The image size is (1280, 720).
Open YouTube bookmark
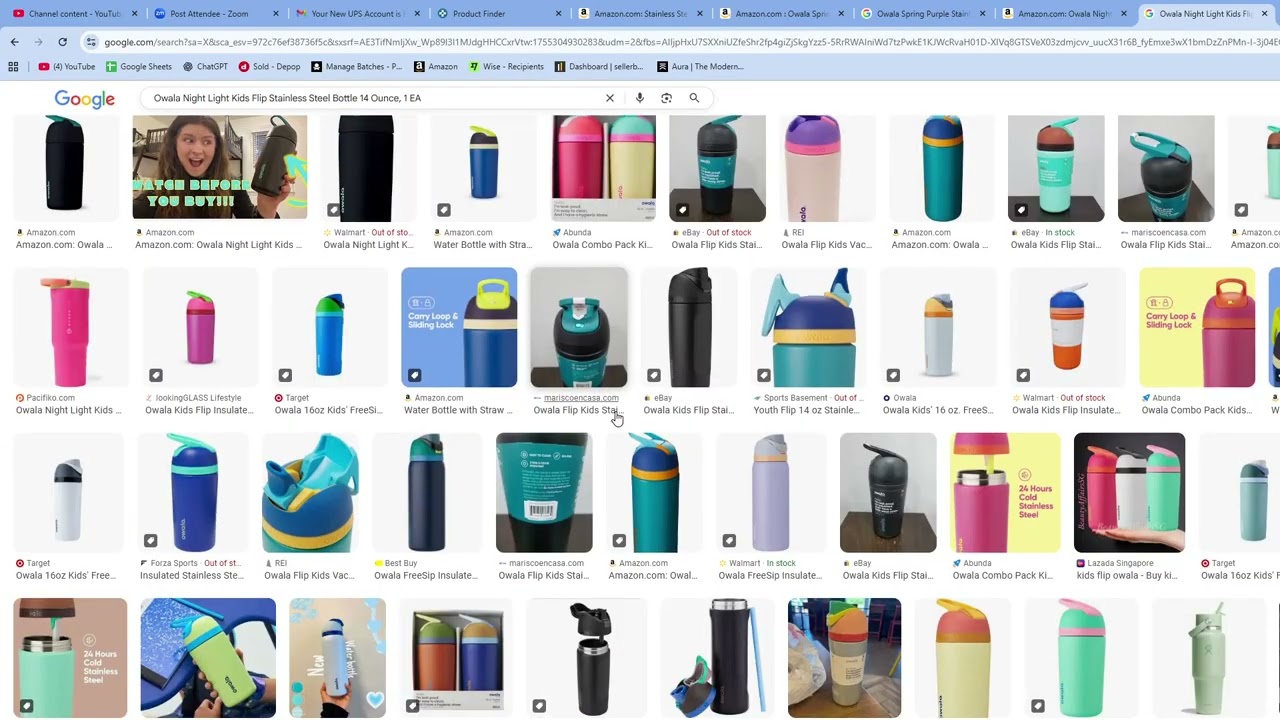[67, 67]
